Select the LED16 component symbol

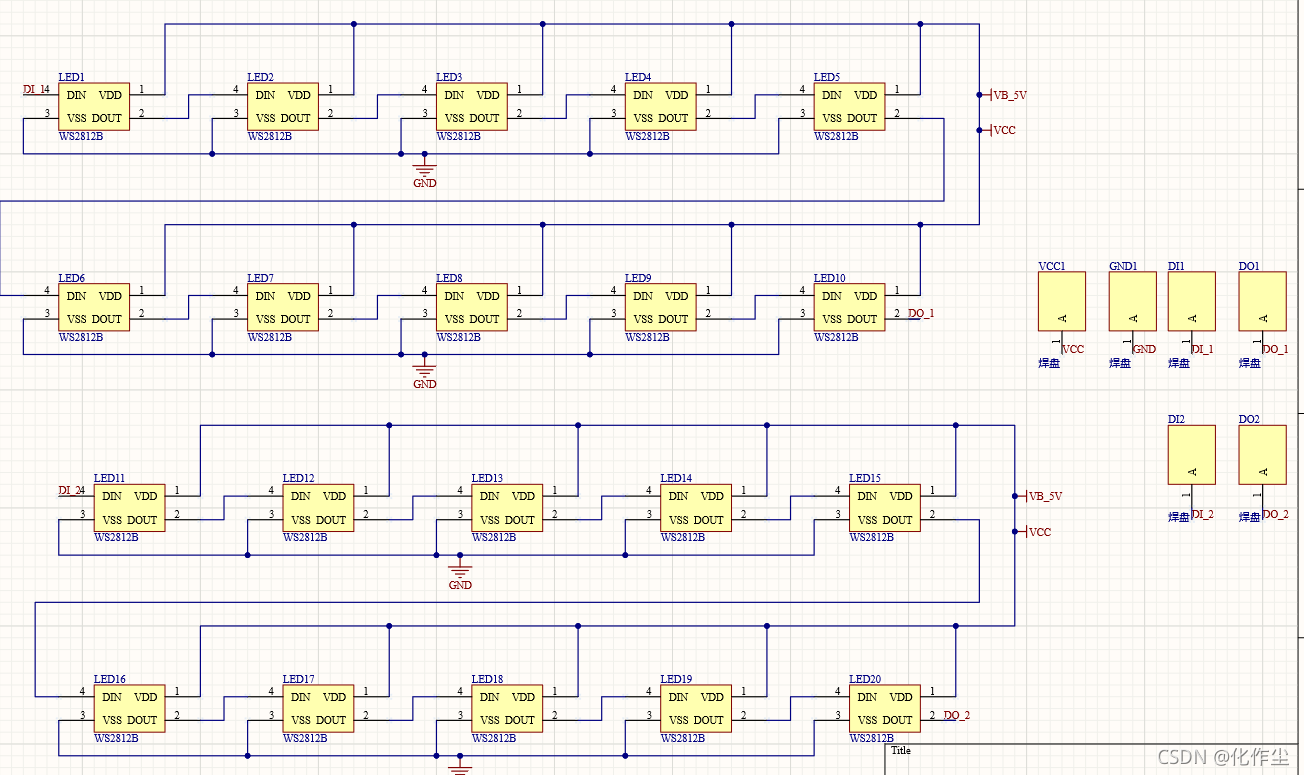[x=129, y=708]
